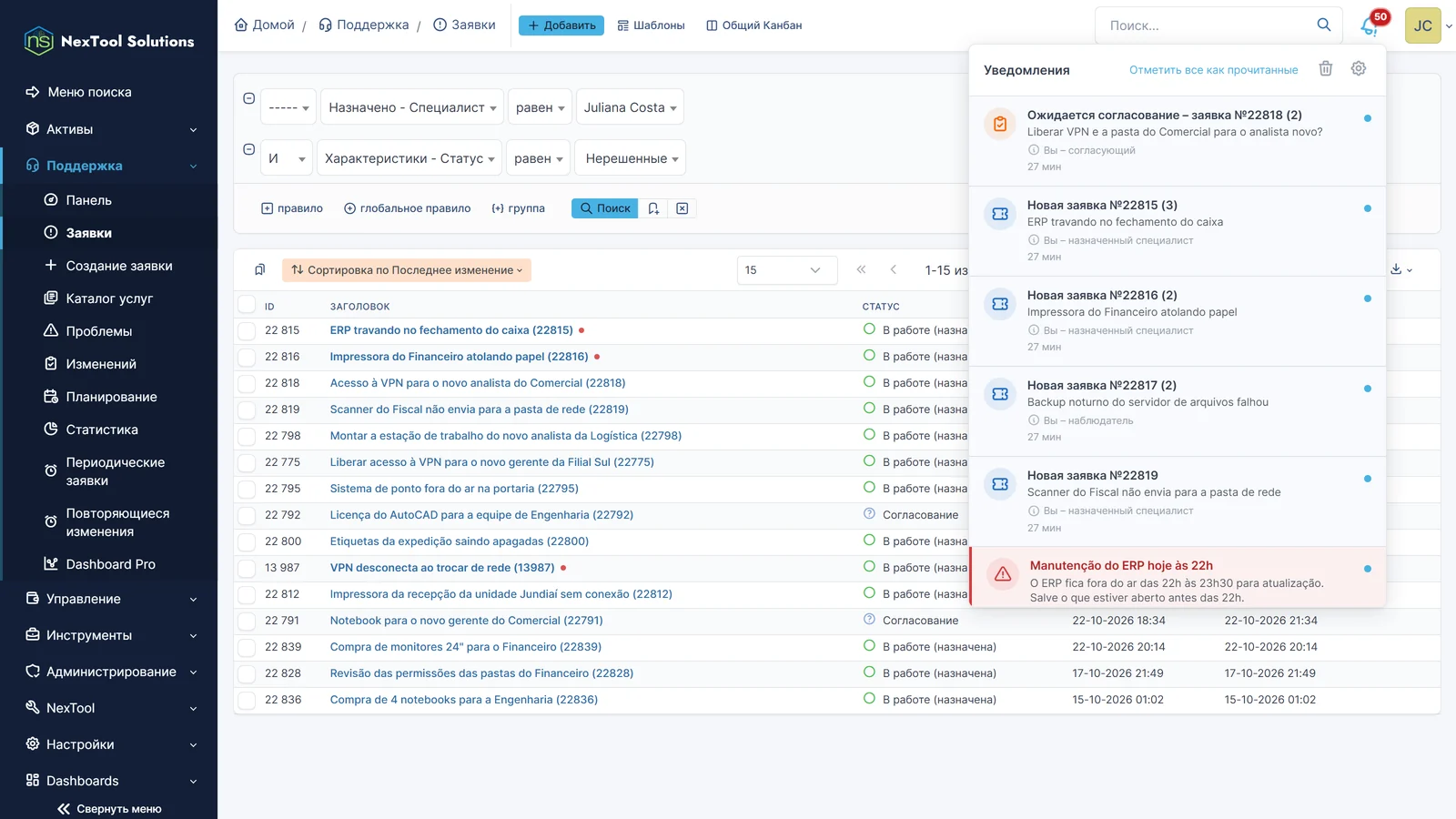Click the Поиск... search input field

click(x=1206, y=25)
